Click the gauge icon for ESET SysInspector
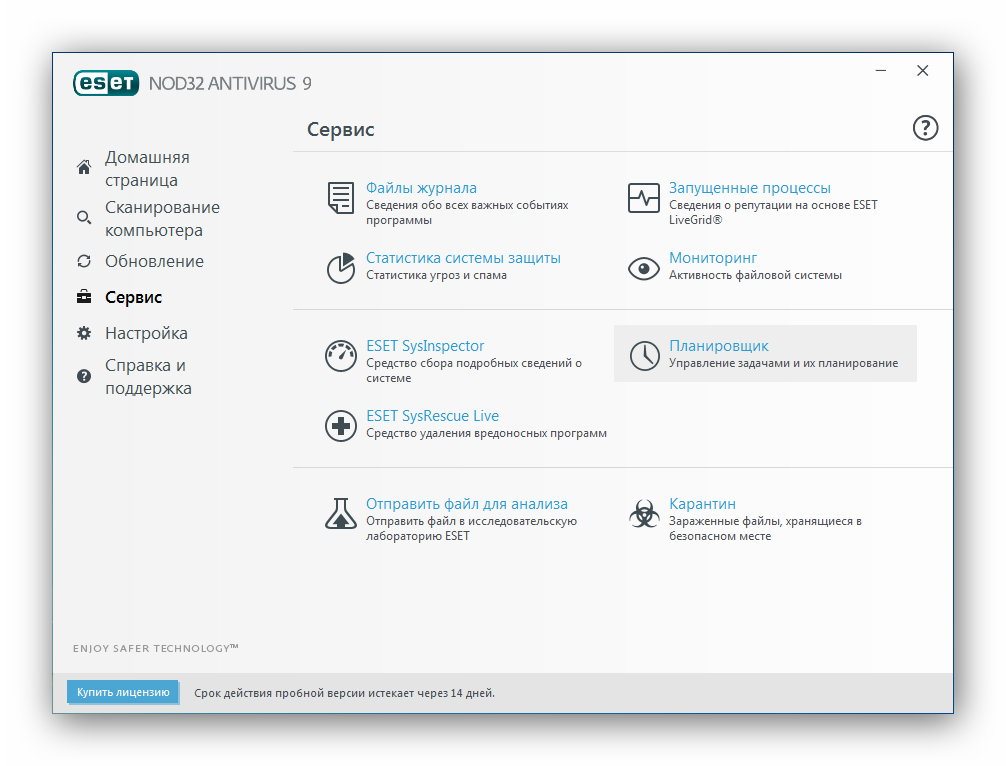Viewport: 1006px width, 766px height. tap(341, 355)
